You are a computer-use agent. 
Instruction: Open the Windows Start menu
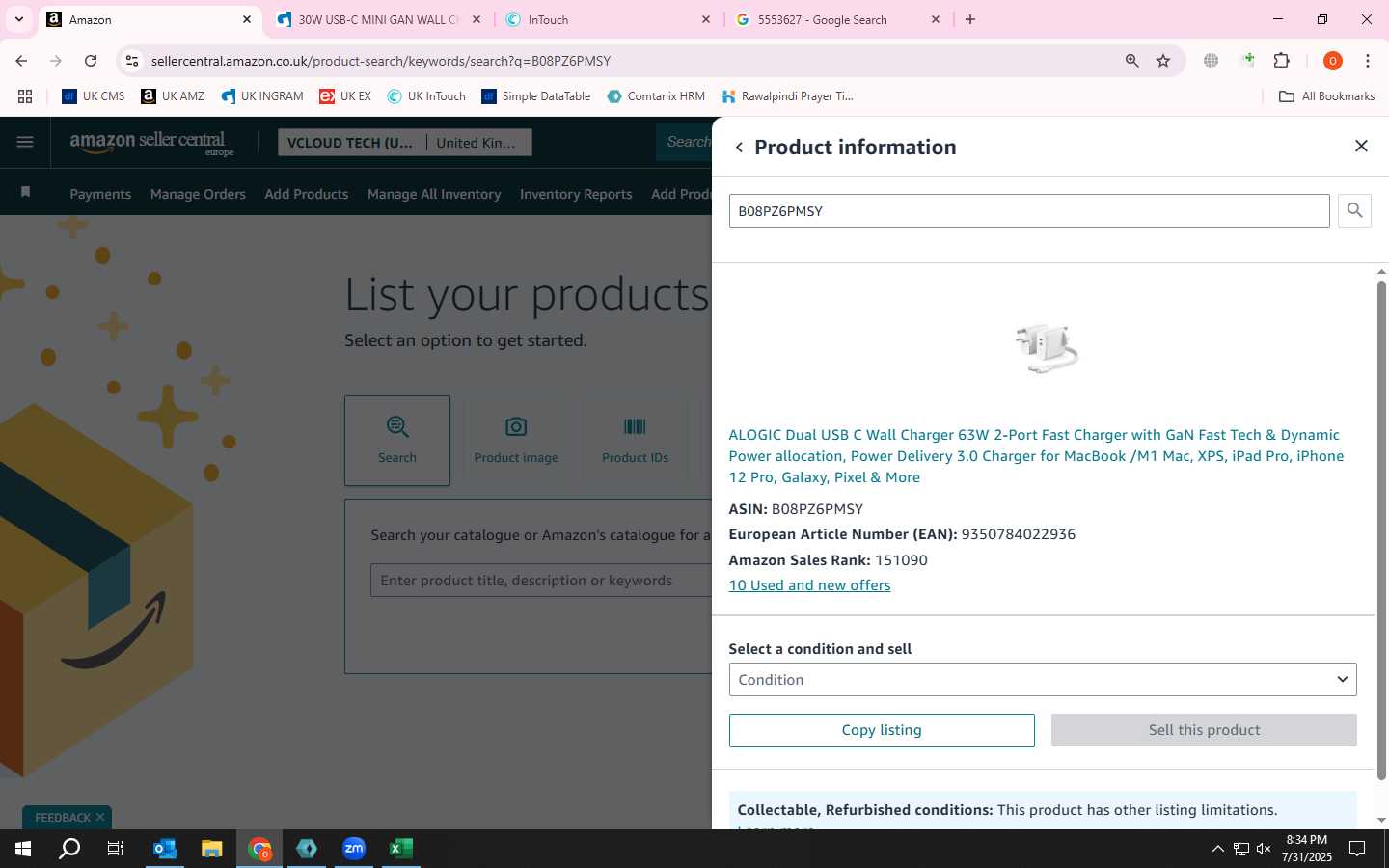pos(23,849)
